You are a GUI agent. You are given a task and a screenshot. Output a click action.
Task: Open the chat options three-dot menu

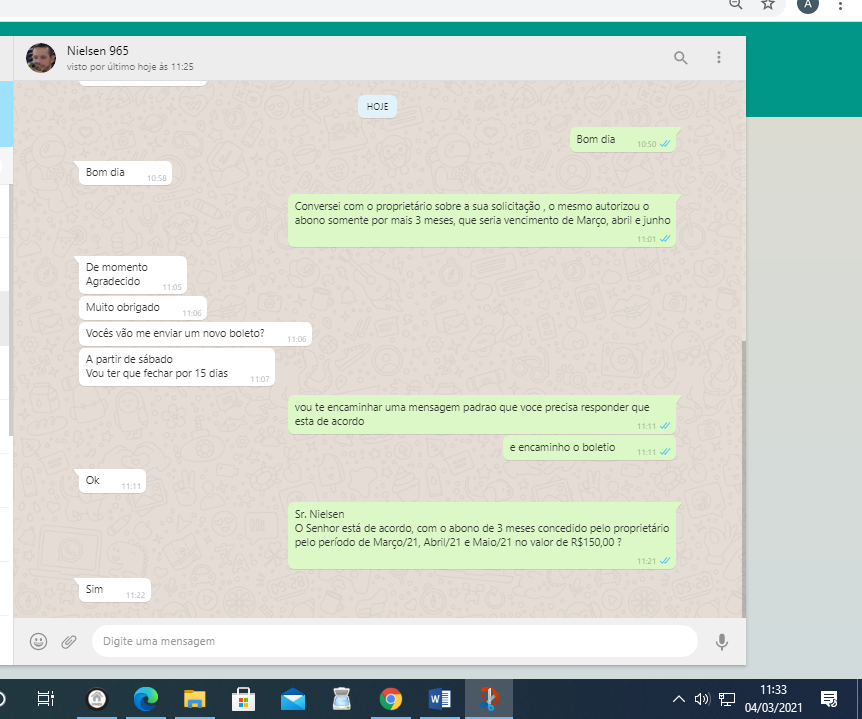point(718,58)
